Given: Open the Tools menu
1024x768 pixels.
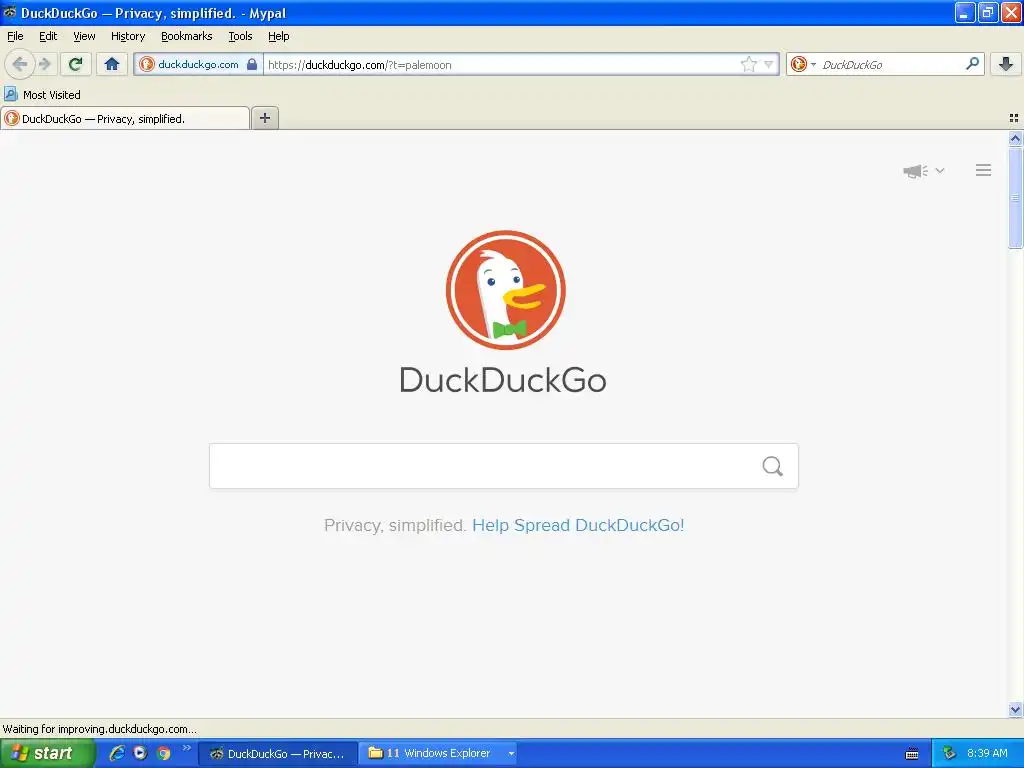Looking at the screenshot, I should pyautogui.click(x=240, y=36).
